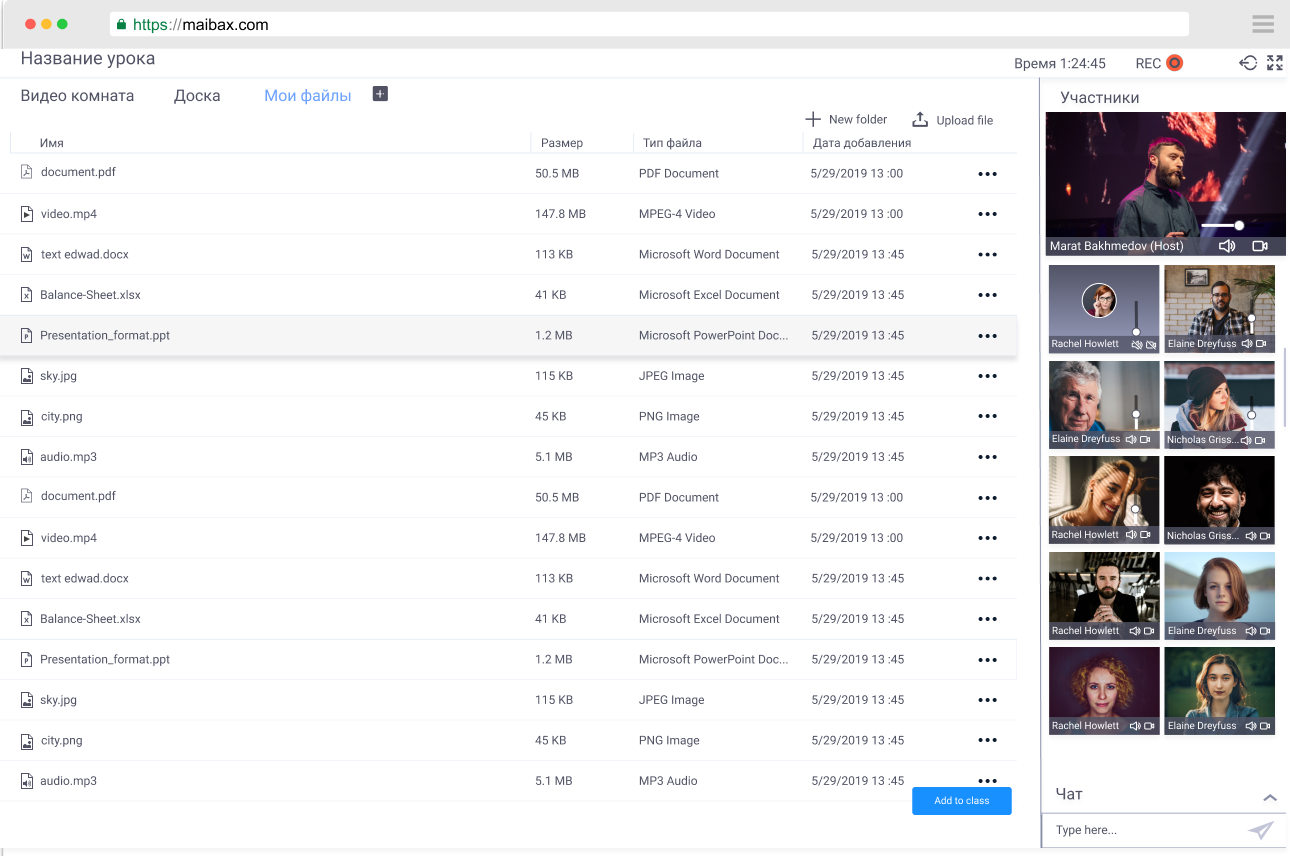Sort files by the Размер column header
The width and height of the screenshot is (1290, 856).
[x=562, y=143]
